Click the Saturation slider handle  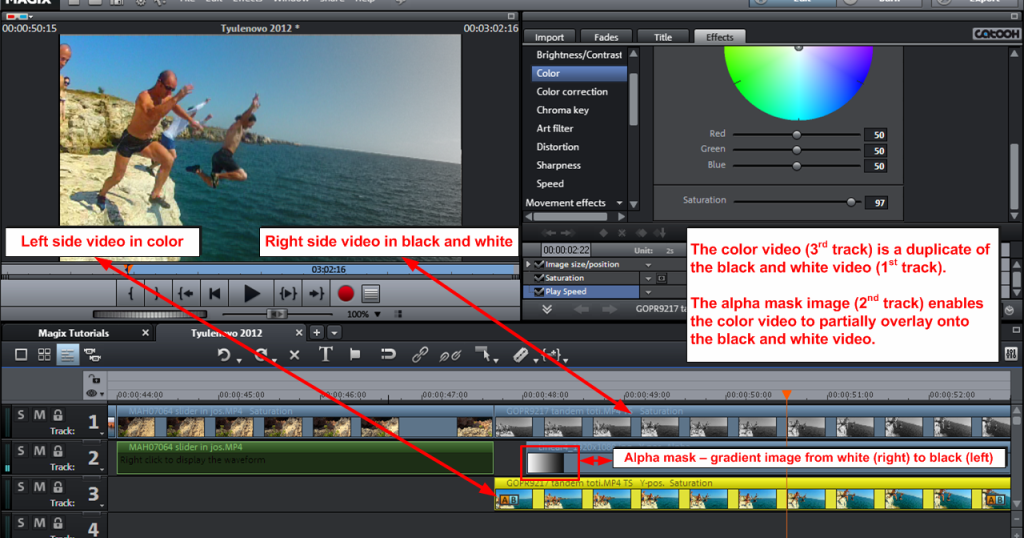click(x=851, y=202)
